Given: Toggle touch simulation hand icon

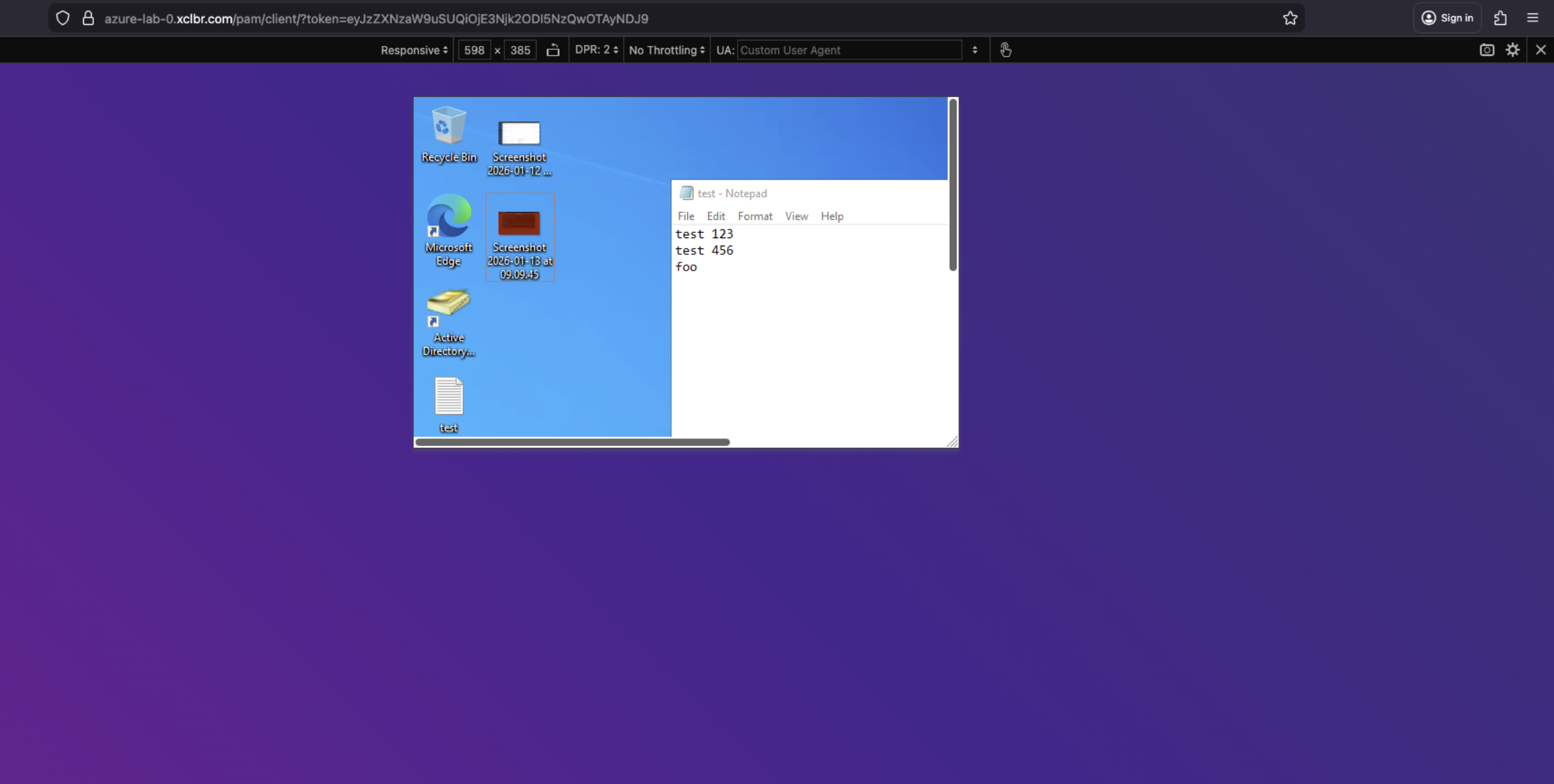Looking at the screenshot, I should [1005, 50].
